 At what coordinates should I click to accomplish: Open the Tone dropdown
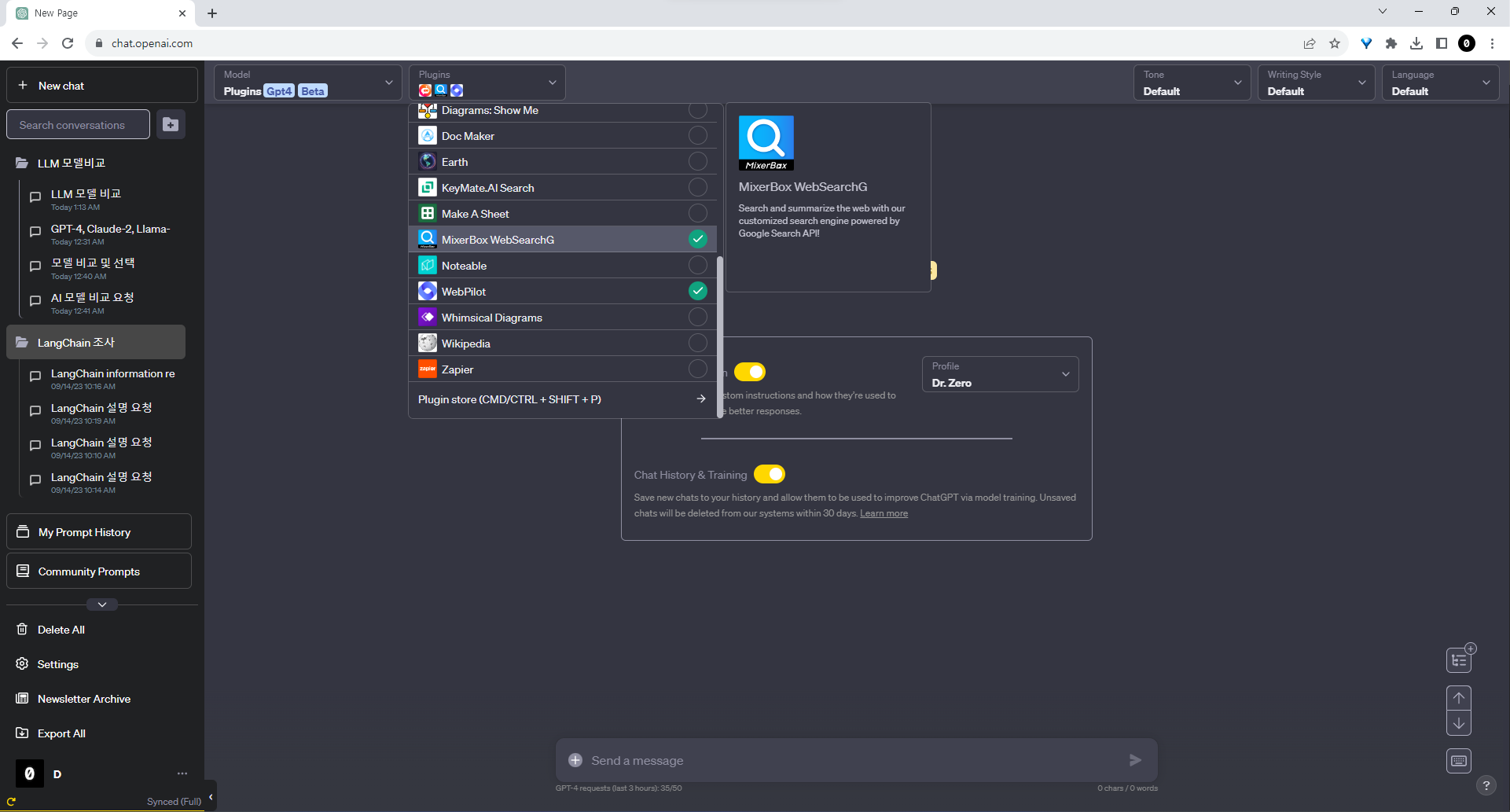pos(1192,83)
